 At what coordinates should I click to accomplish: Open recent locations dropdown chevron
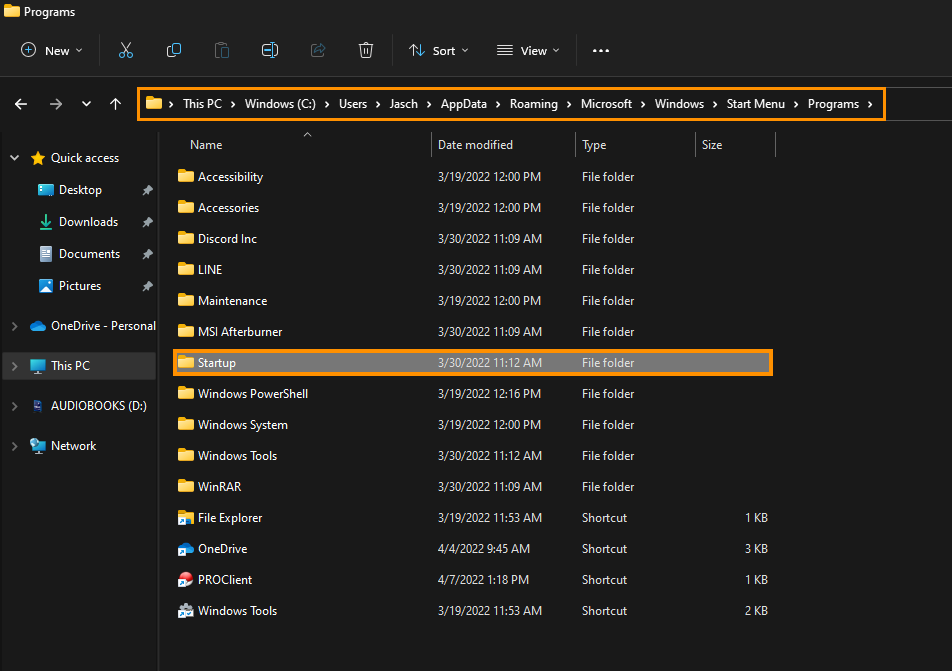(86, 104)
